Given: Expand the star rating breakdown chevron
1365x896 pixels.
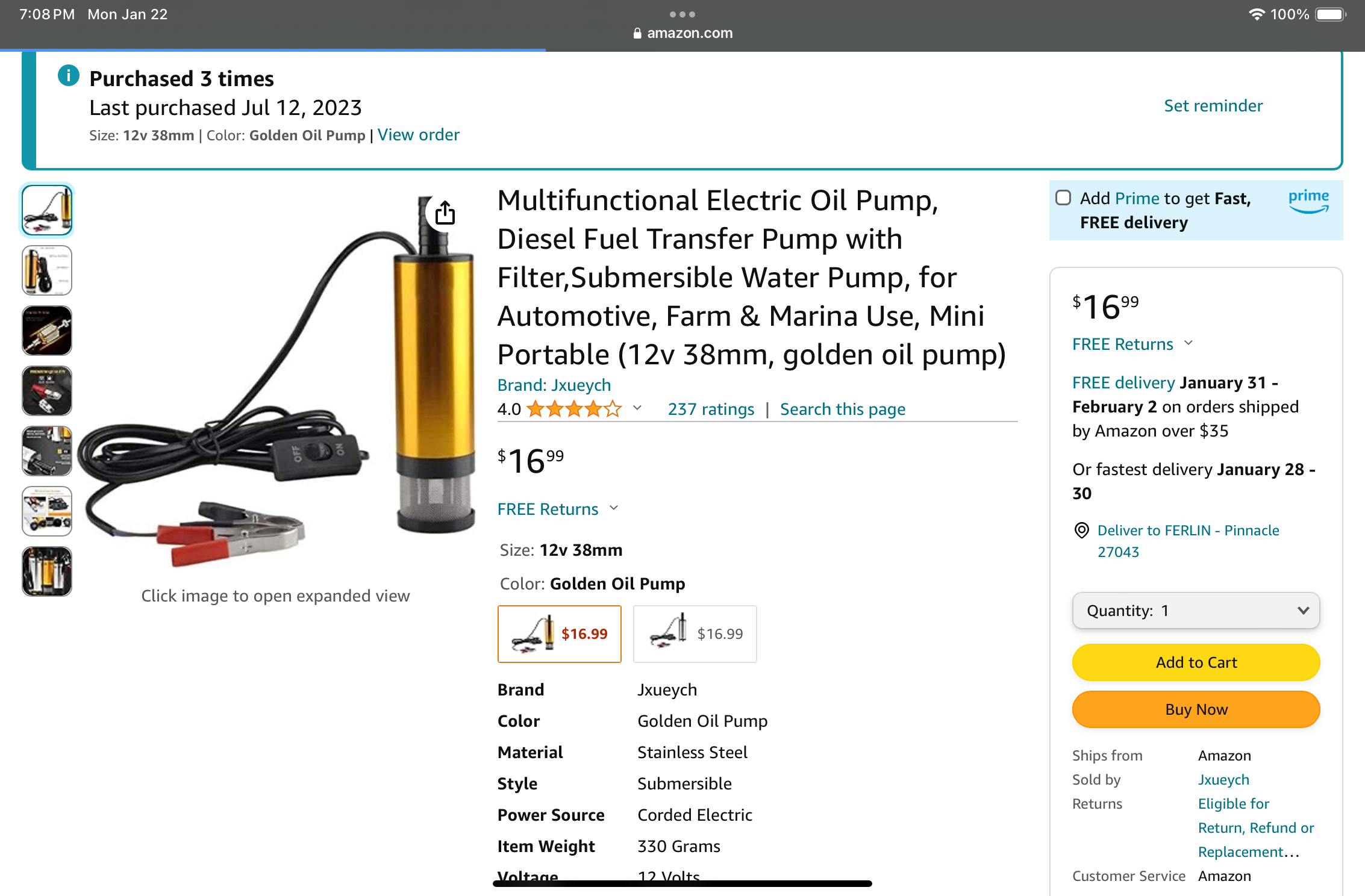Looking at the screenshot, I should click(x=637, y=408).
